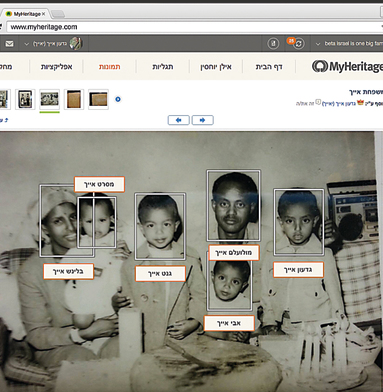Click the blue play arrow beside thumbnails

[118, 99]
